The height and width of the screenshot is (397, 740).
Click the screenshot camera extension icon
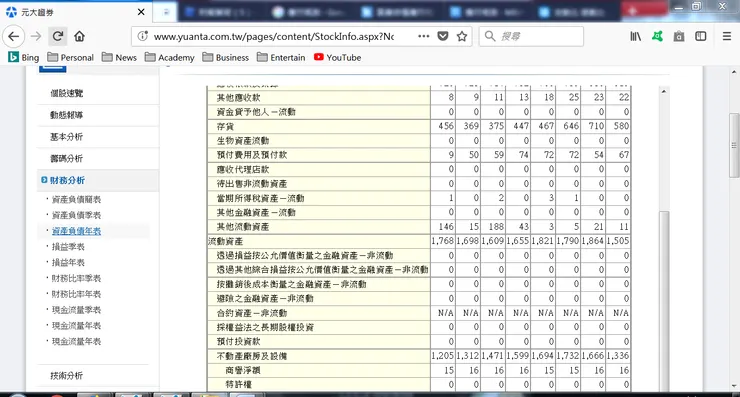click(x=679, y=36)
